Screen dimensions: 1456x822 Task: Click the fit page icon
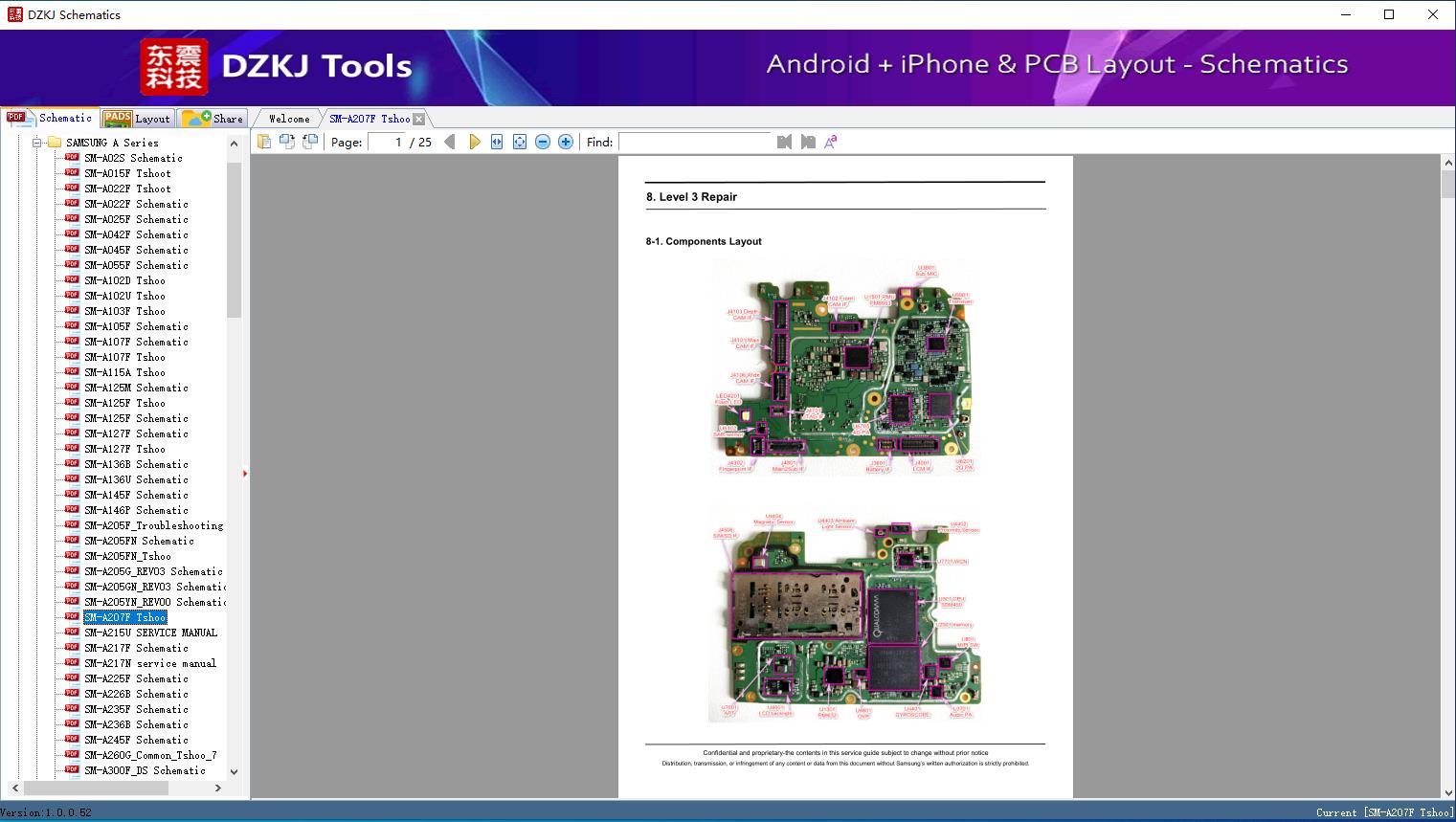pyautogui.click(x=520, y=142)
